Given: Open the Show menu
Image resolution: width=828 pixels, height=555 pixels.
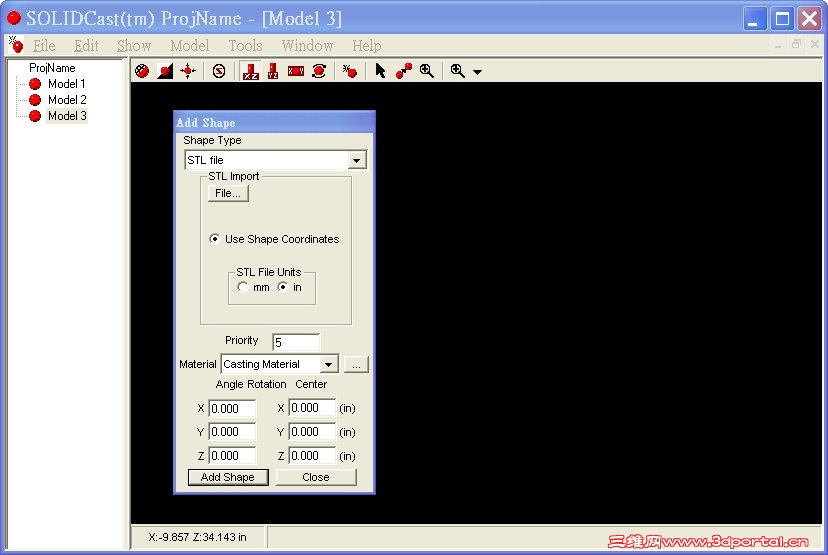Looking at the screenshot, I should (134, 45).
